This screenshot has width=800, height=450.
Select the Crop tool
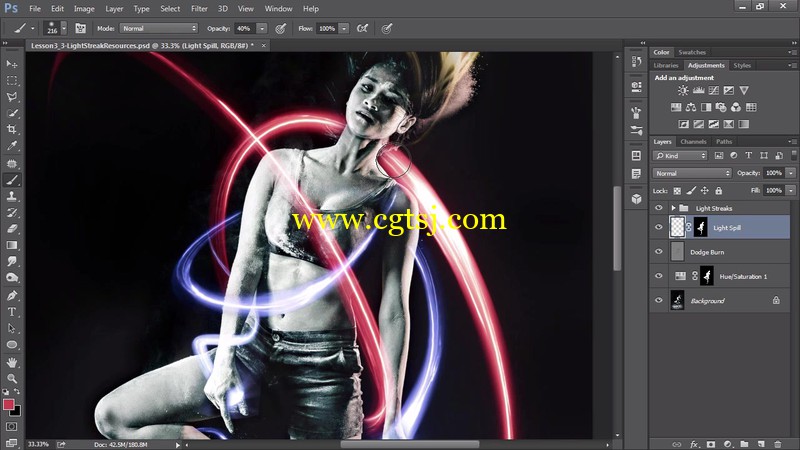click(x=12, y=130)
